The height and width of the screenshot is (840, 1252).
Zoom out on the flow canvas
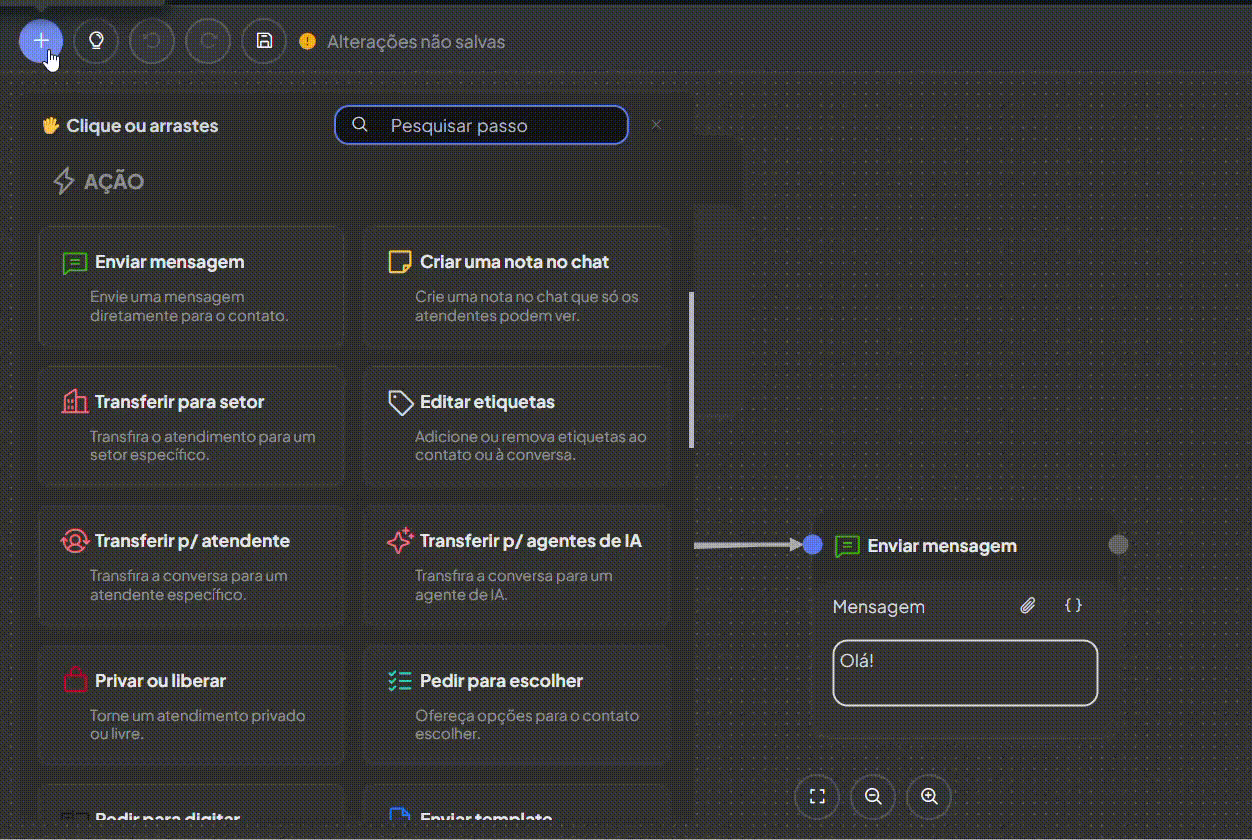pyautogui.click(x=872, y=796)
